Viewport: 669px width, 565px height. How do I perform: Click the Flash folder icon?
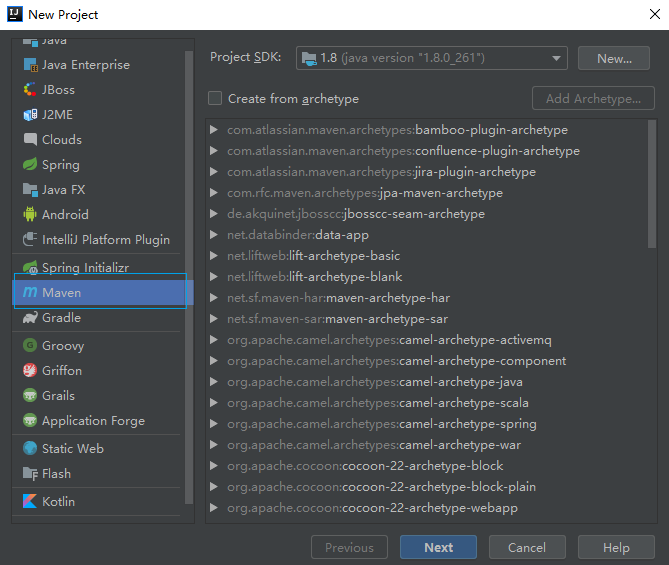tap(30, 473)
